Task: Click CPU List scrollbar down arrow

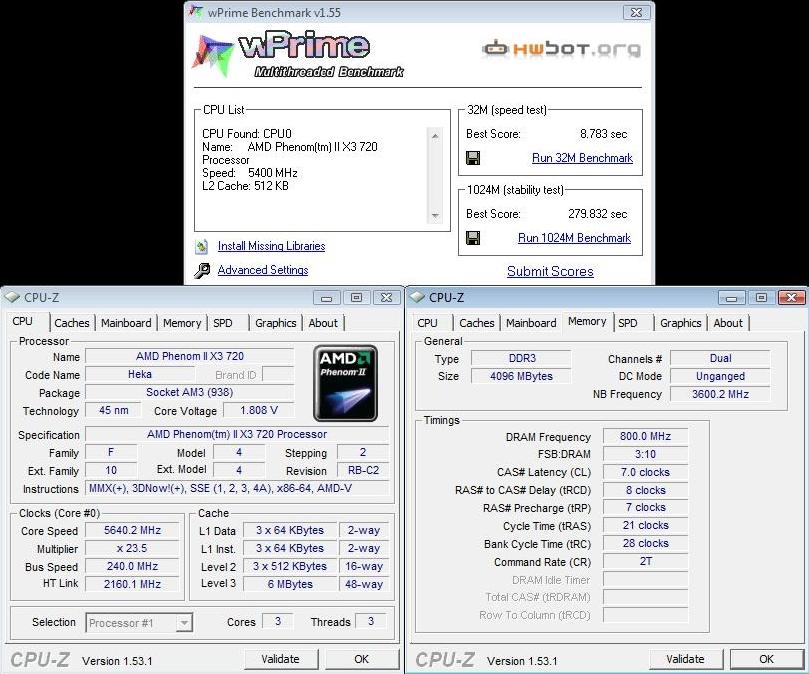Action: click(x=435, y=216)
